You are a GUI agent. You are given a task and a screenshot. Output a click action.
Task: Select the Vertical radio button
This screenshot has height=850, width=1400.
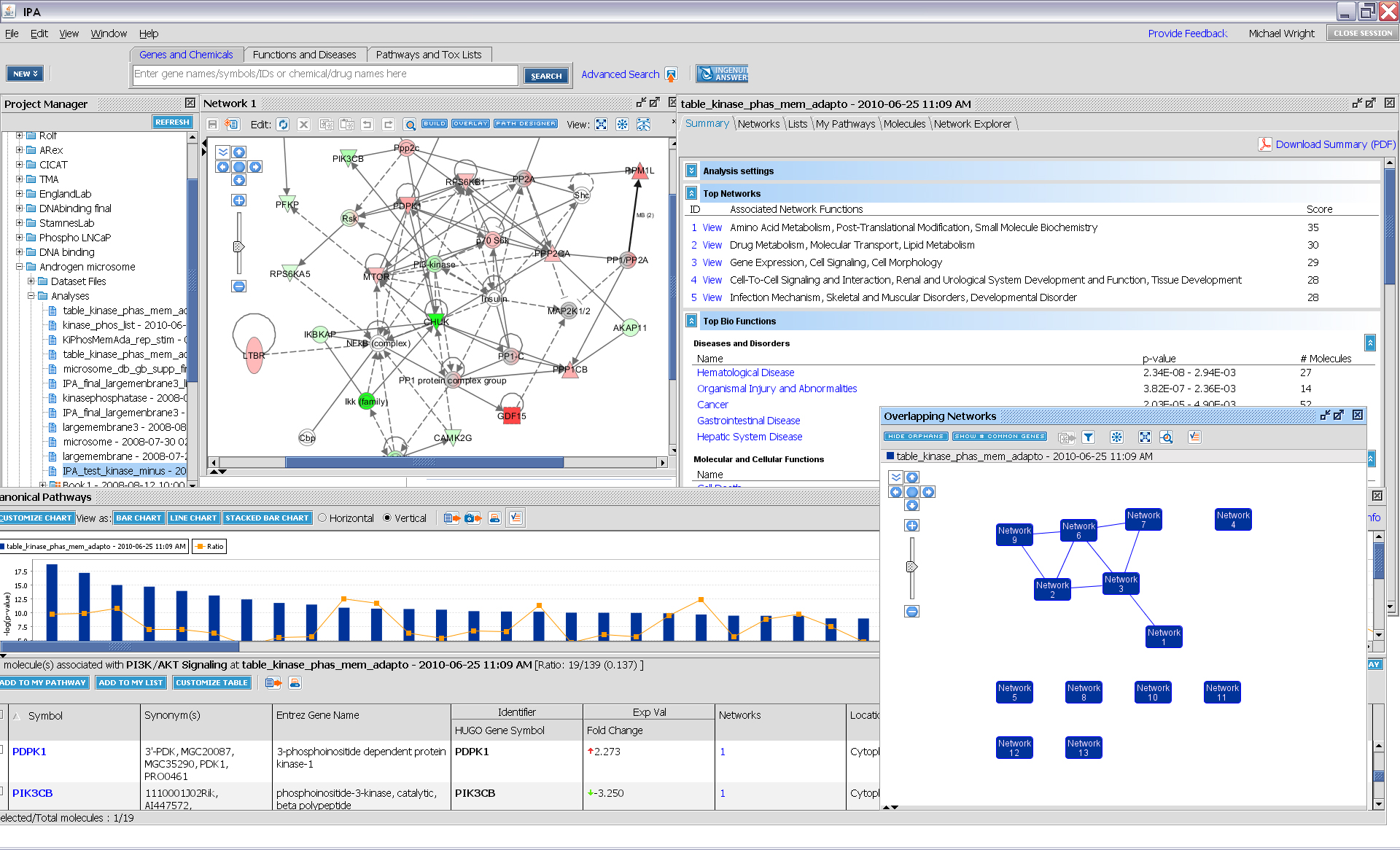click(387, 518)
